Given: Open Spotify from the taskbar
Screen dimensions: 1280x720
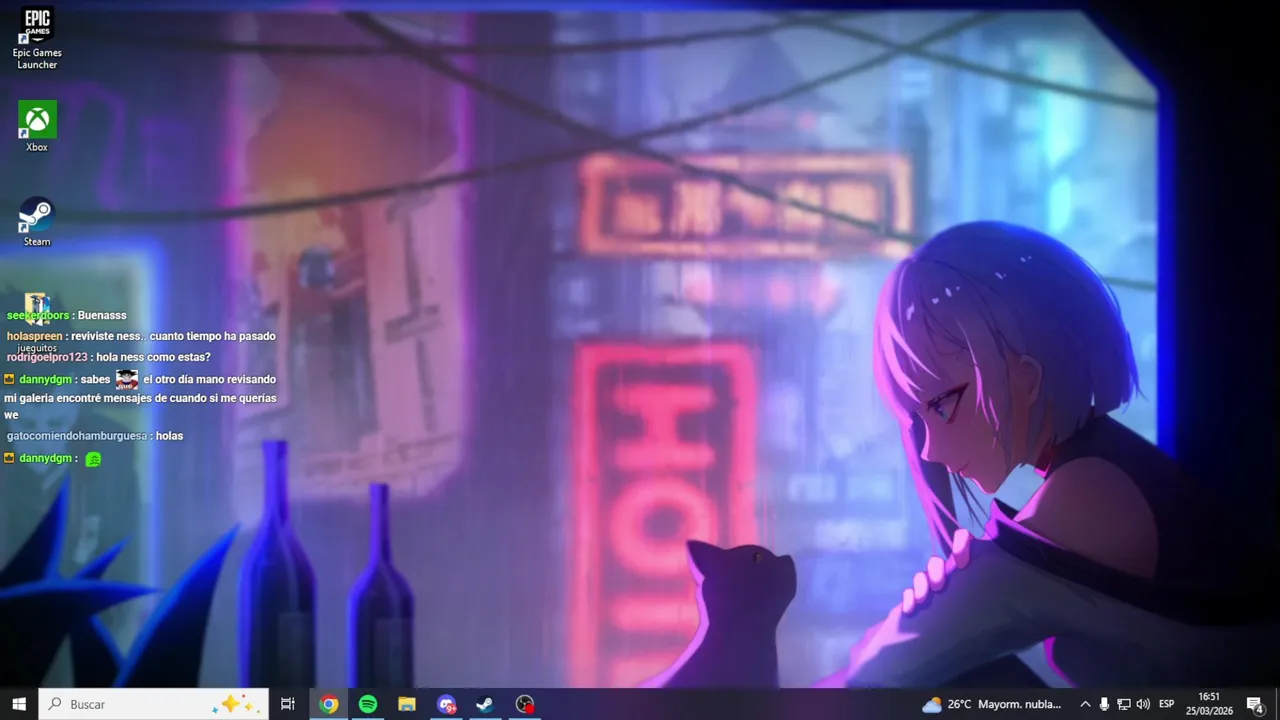Looking at the screenshot, I should pos(367,704).
